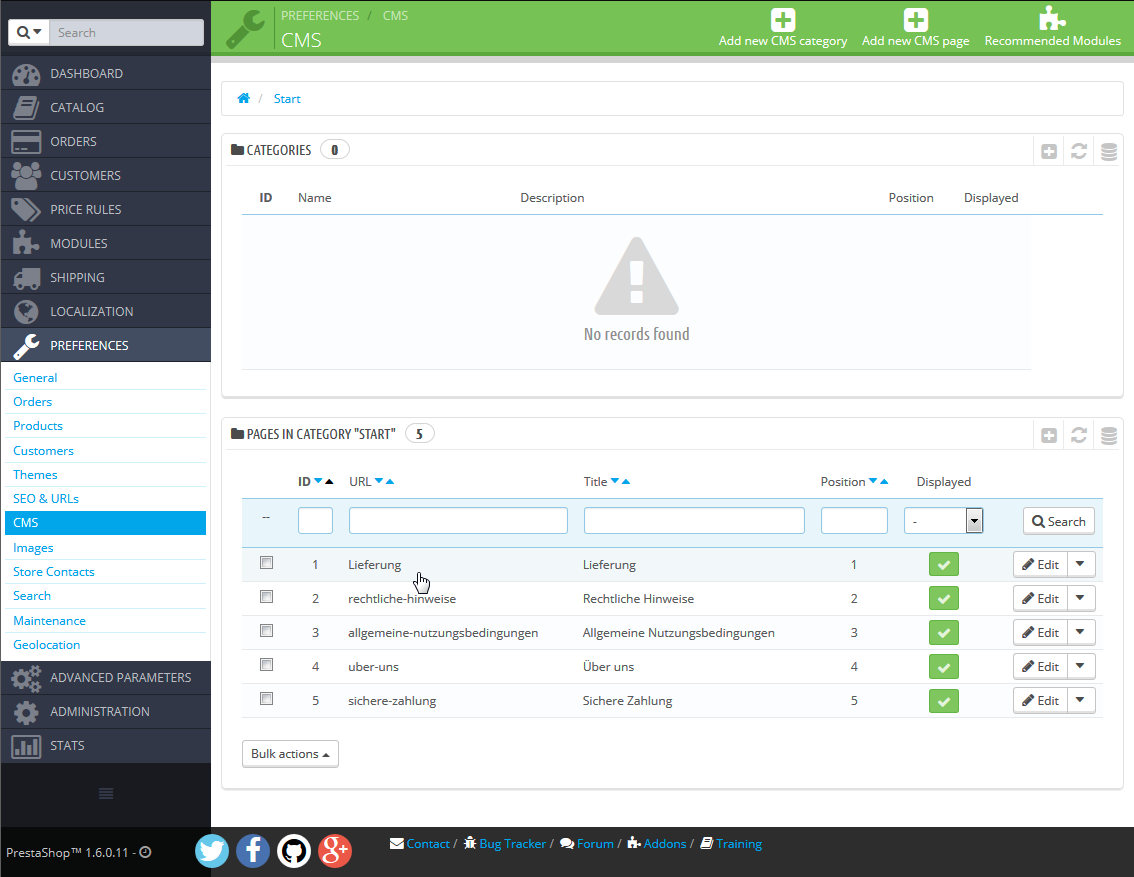Expand actions dropdown for uber-uns row

point(1080,666)
